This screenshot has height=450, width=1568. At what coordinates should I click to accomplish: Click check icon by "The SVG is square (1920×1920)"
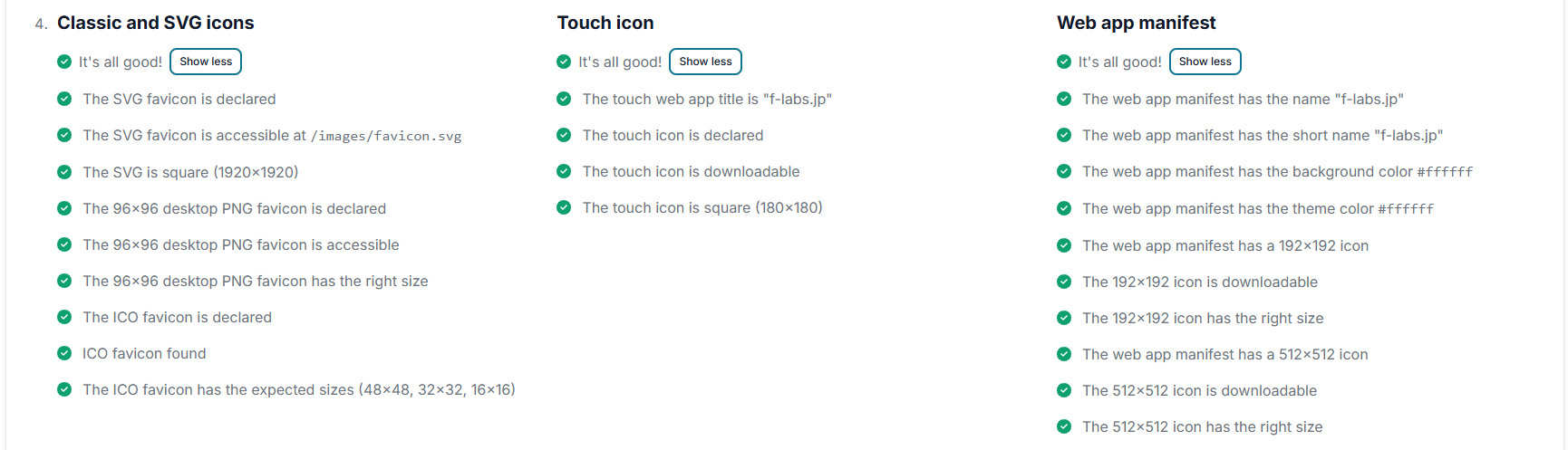[x=64, y=172]
